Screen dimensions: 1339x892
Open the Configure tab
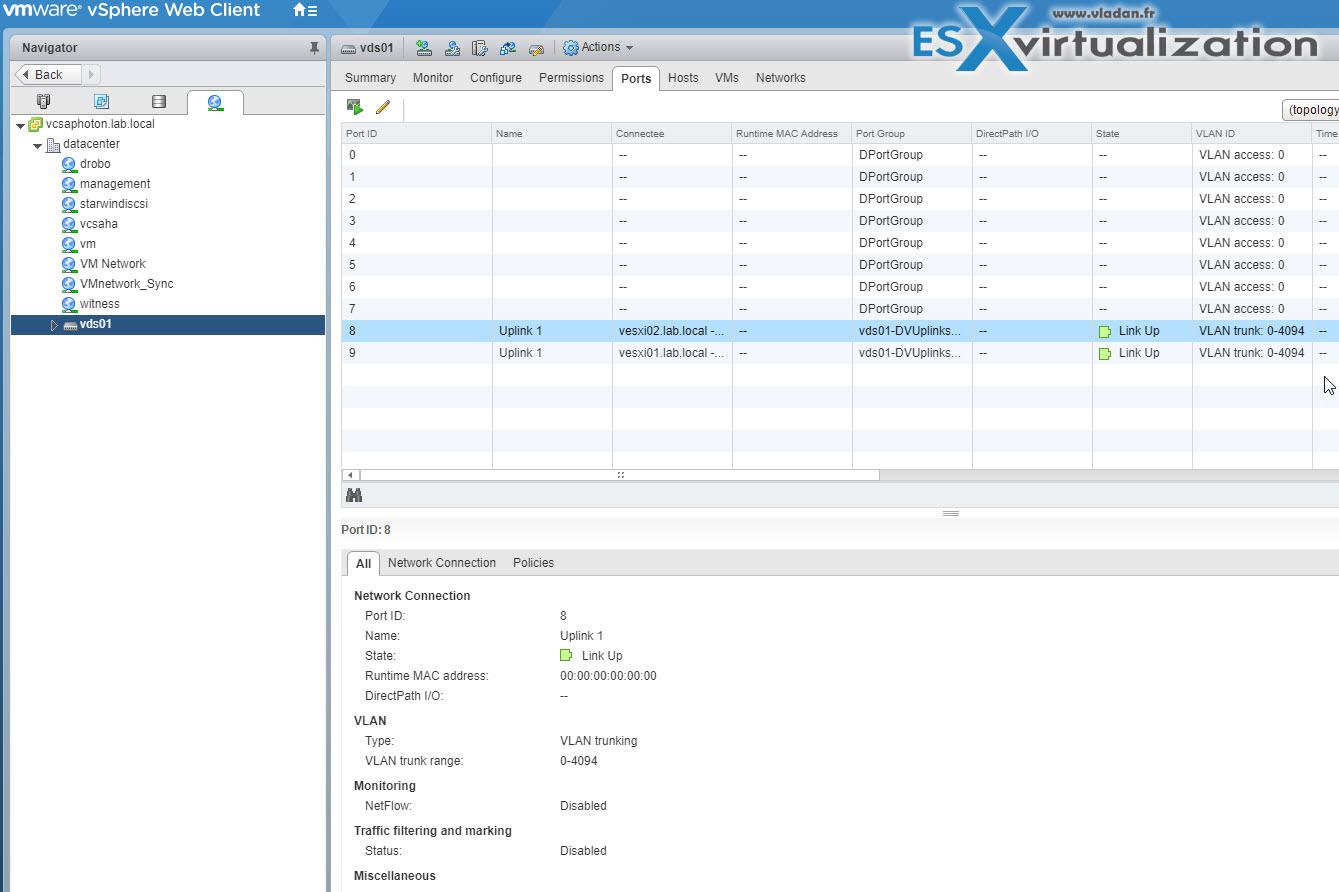(496, 78)
